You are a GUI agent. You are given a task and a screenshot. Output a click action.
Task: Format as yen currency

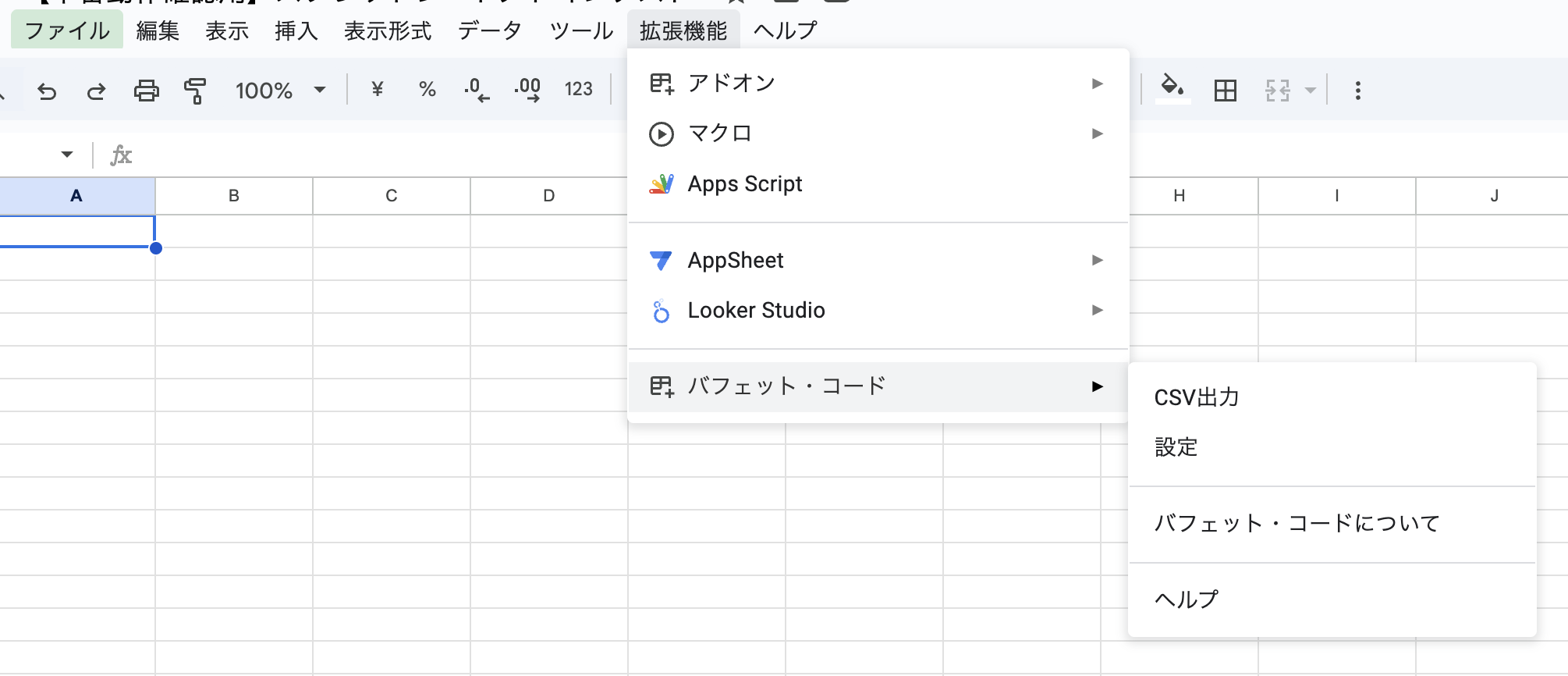pyautogui.click(x=378, y=89)
